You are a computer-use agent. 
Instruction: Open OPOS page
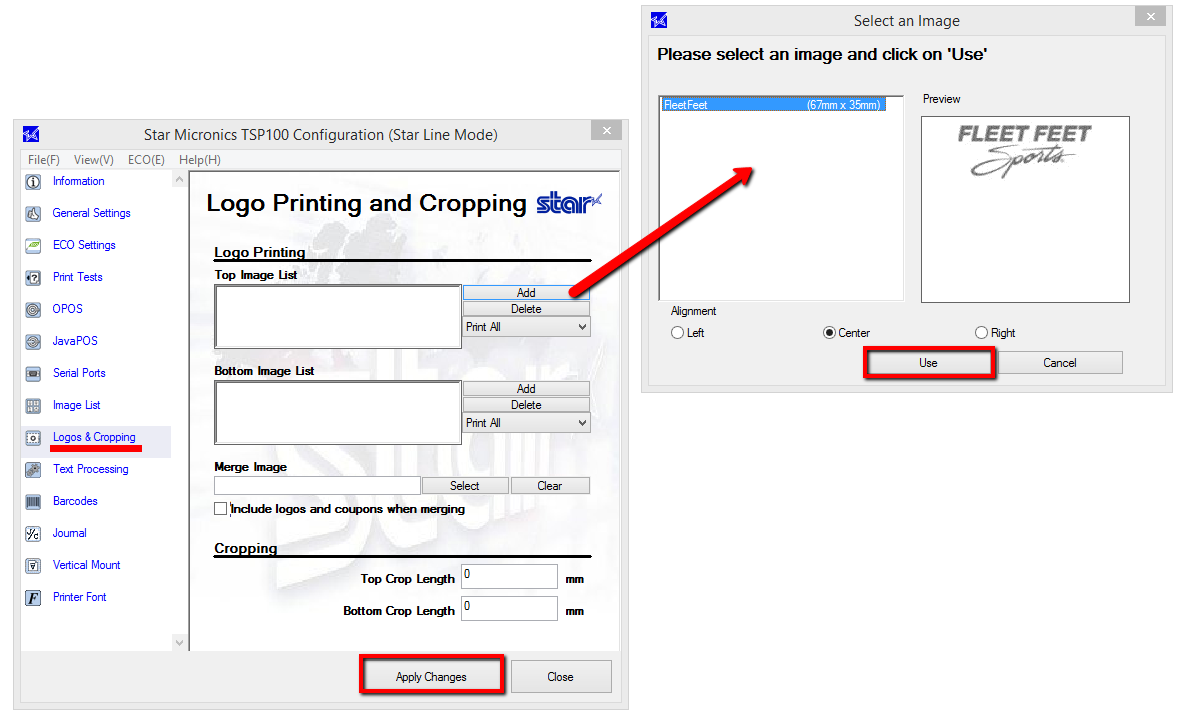coord(68,309)
